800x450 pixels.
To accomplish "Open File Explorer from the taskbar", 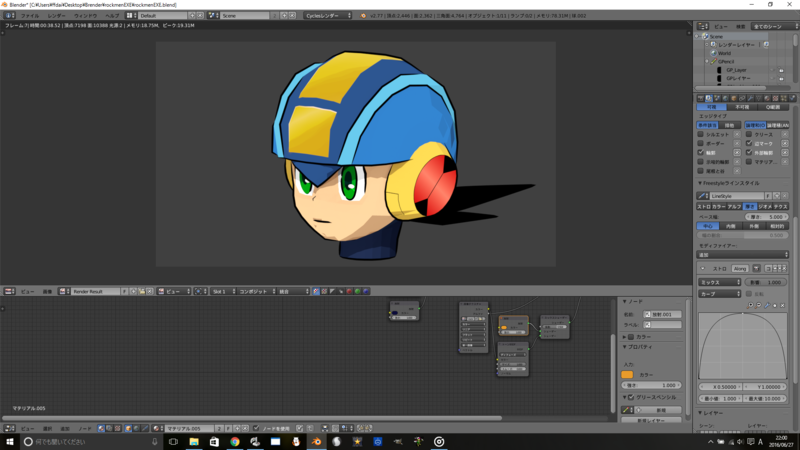I will (194, 442).
